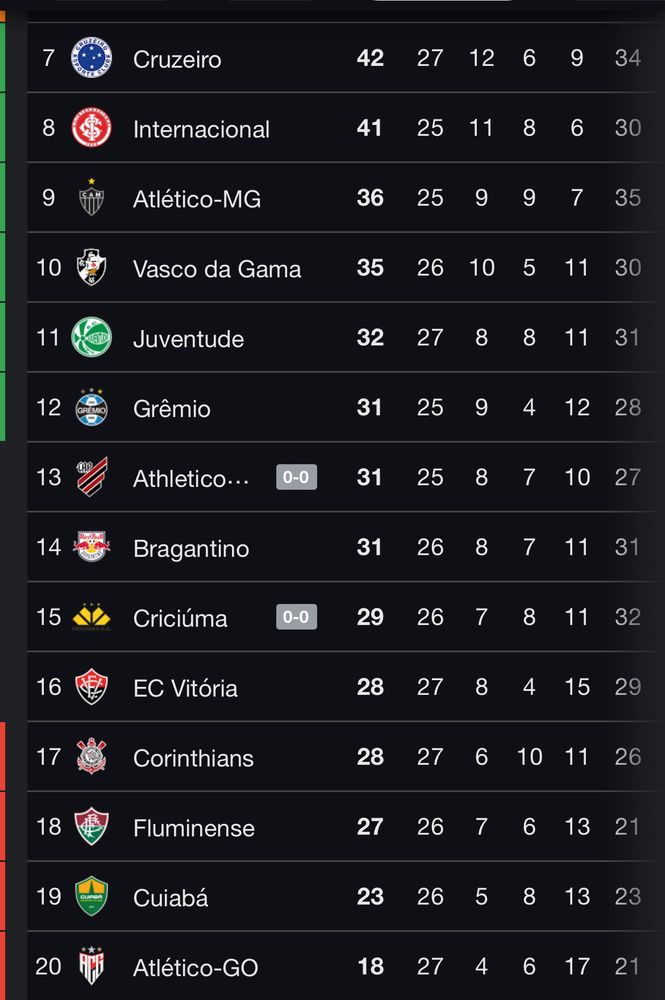
Task: Tap position number 20 for Atlético-GO
Action: (x=48, y=966)
